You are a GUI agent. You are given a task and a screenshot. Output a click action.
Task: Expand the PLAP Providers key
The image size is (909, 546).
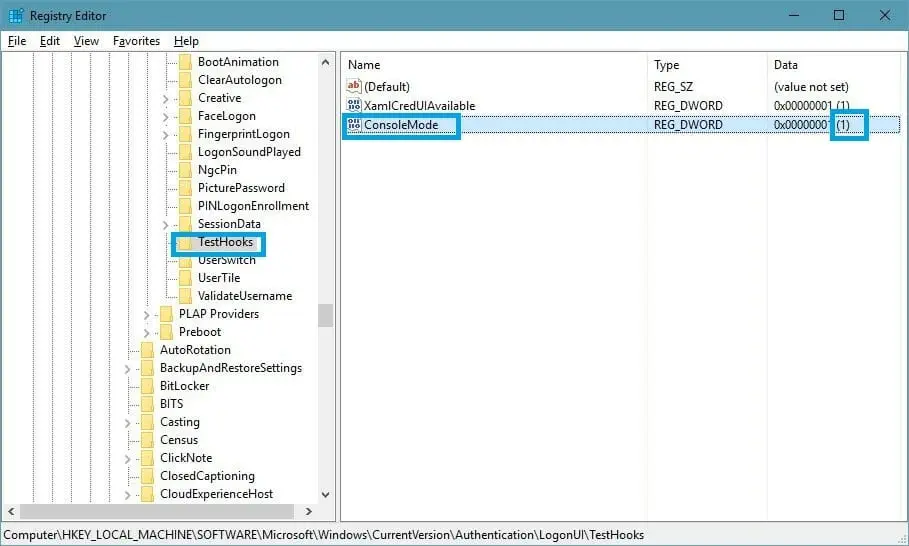[x=147, y=315]
